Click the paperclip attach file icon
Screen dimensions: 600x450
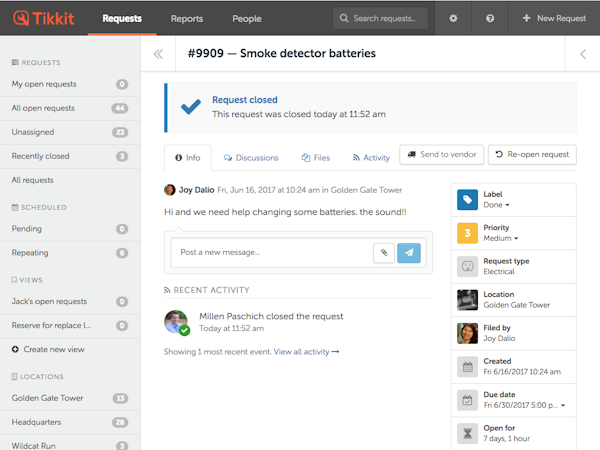[x=381, y=253]
